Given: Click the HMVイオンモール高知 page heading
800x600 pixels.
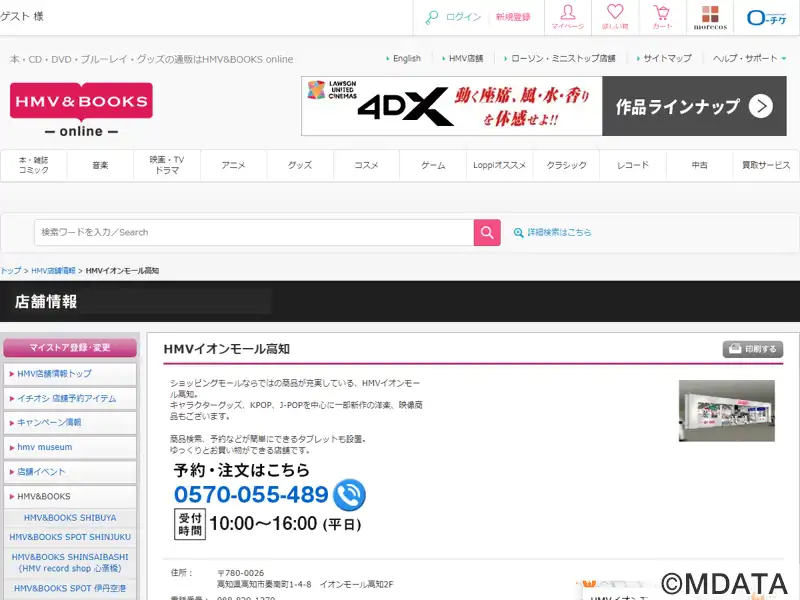Looking at the screenshot, I should click(x=227, y=349).
